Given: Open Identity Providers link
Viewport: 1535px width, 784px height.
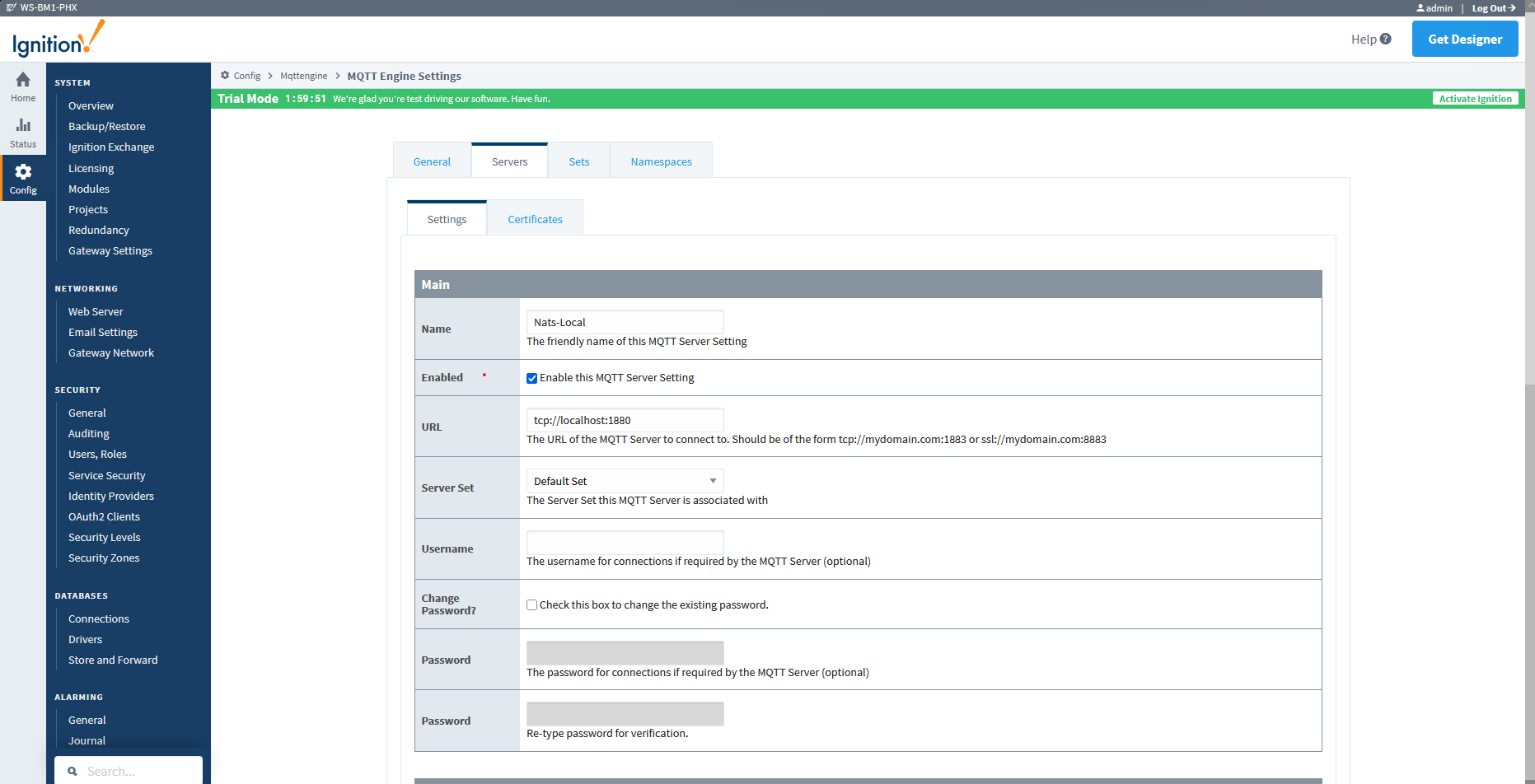Looking at the screenshot, I should click(x=111, y=496).
